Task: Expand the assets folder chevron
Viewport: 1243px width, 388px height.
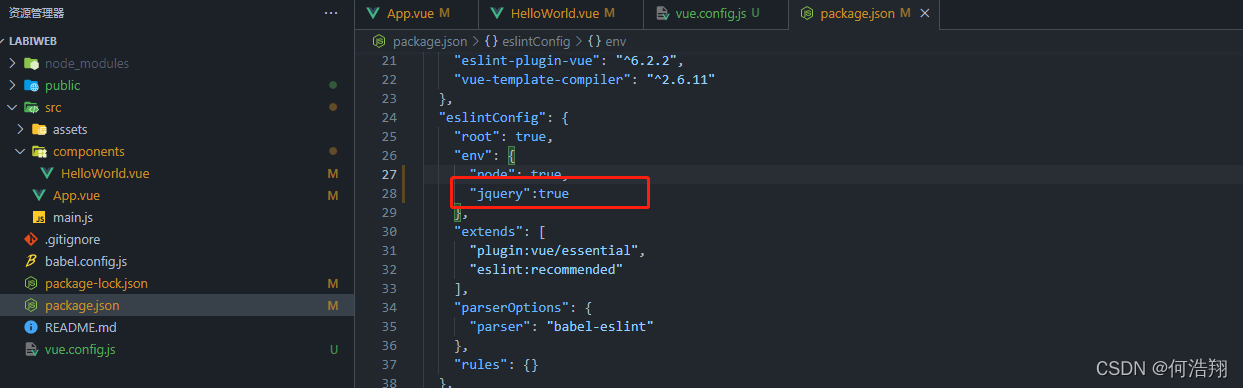Action: click(x=20, y=129)
